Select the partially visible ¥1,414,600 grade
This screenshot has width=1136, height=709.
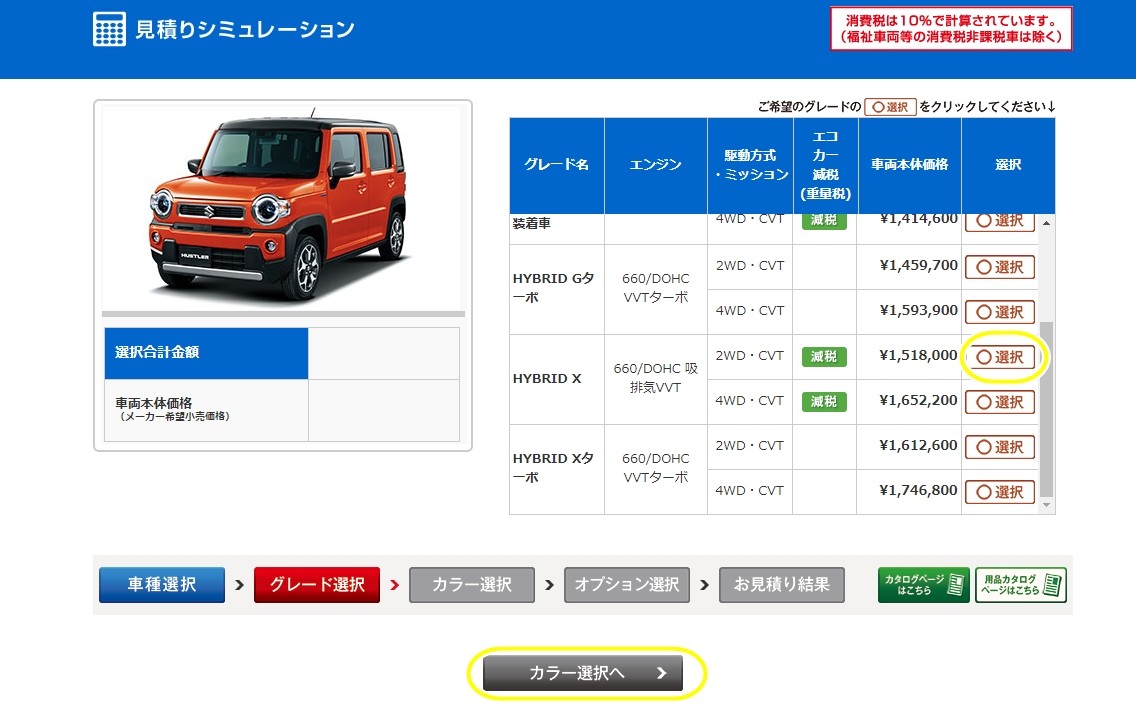click(x=1000, y=222)
